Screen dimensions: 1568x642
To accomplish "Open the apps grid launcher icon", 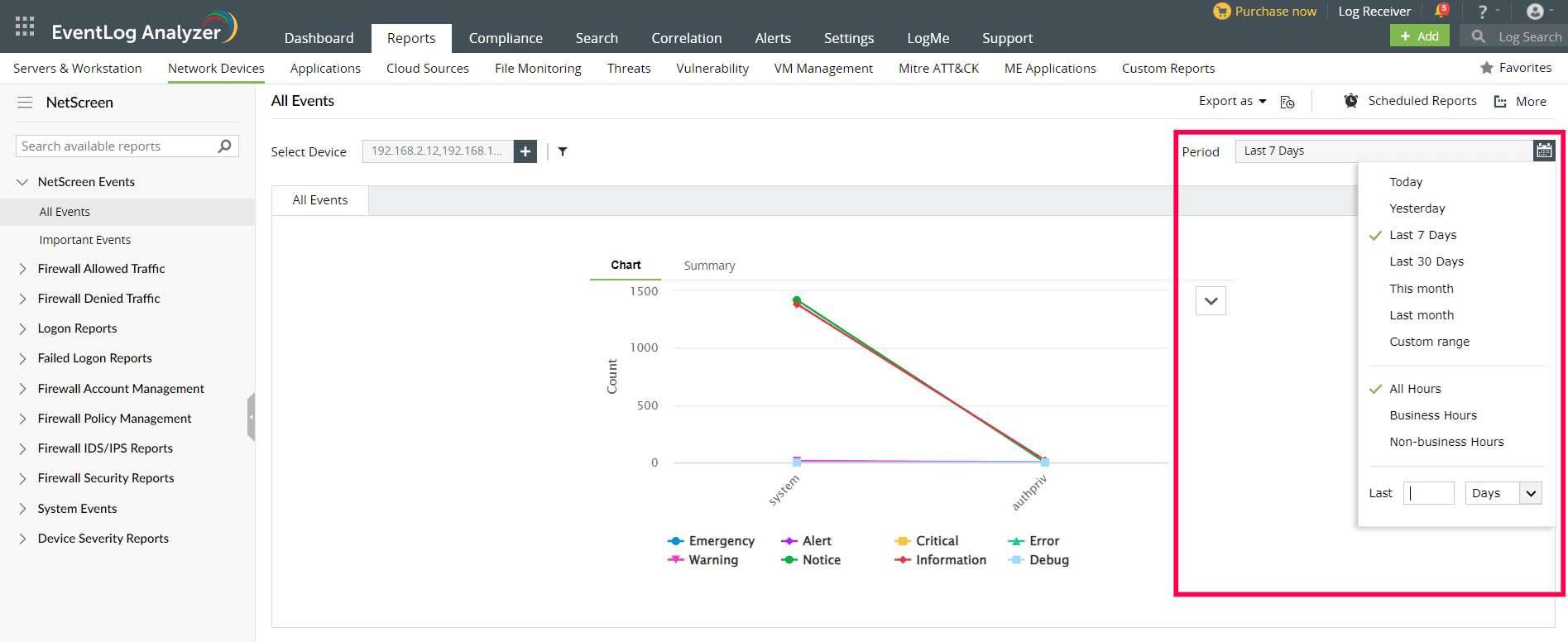I will 25,26.
